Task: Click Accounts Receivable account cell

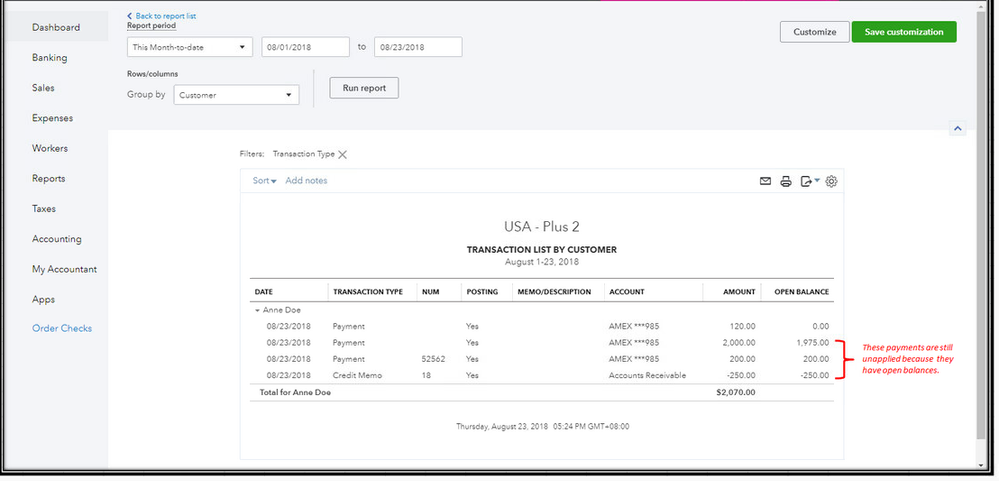Action: (647, 376)
